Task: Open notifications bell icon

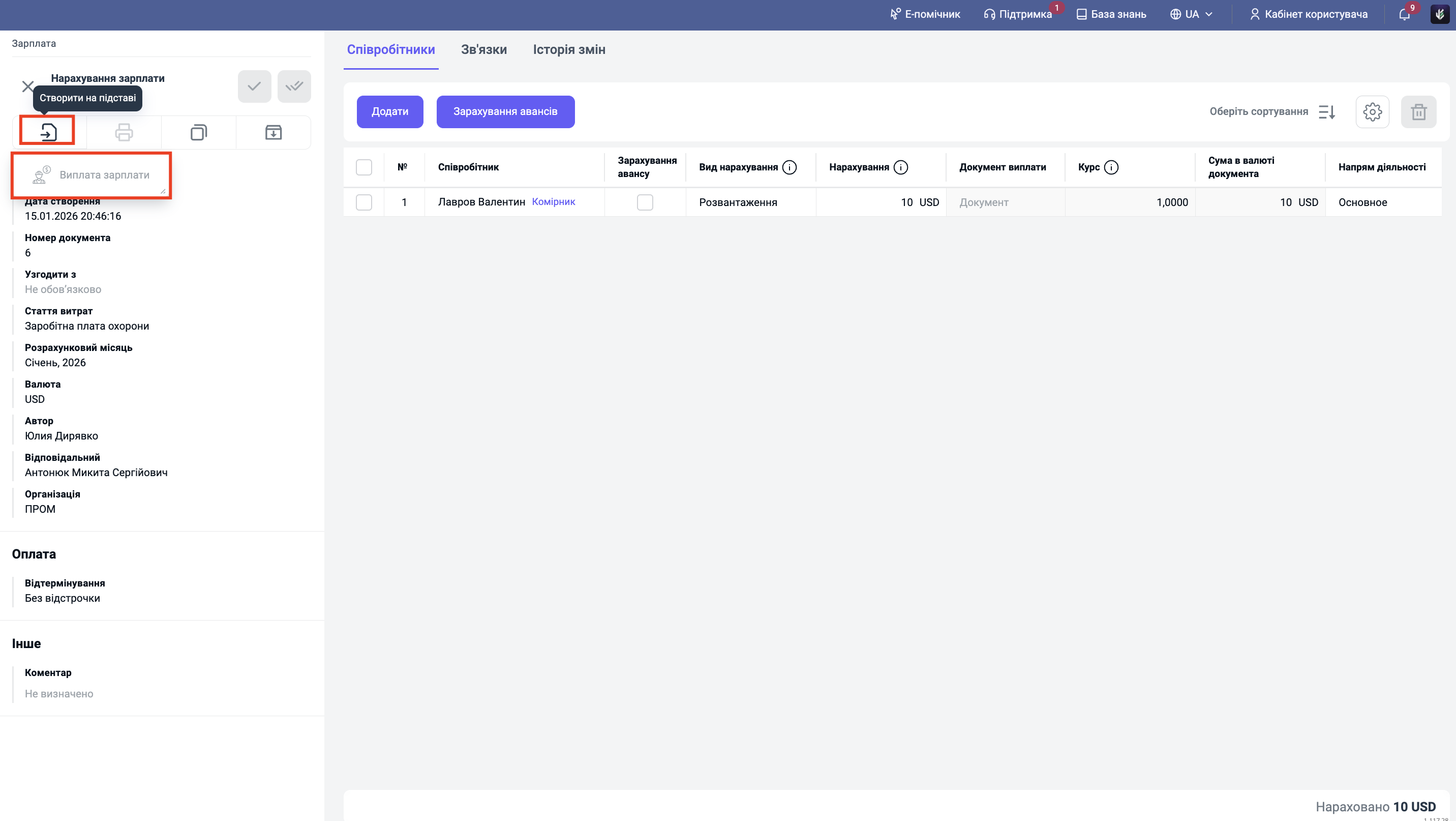Action: pos(1404,14)
